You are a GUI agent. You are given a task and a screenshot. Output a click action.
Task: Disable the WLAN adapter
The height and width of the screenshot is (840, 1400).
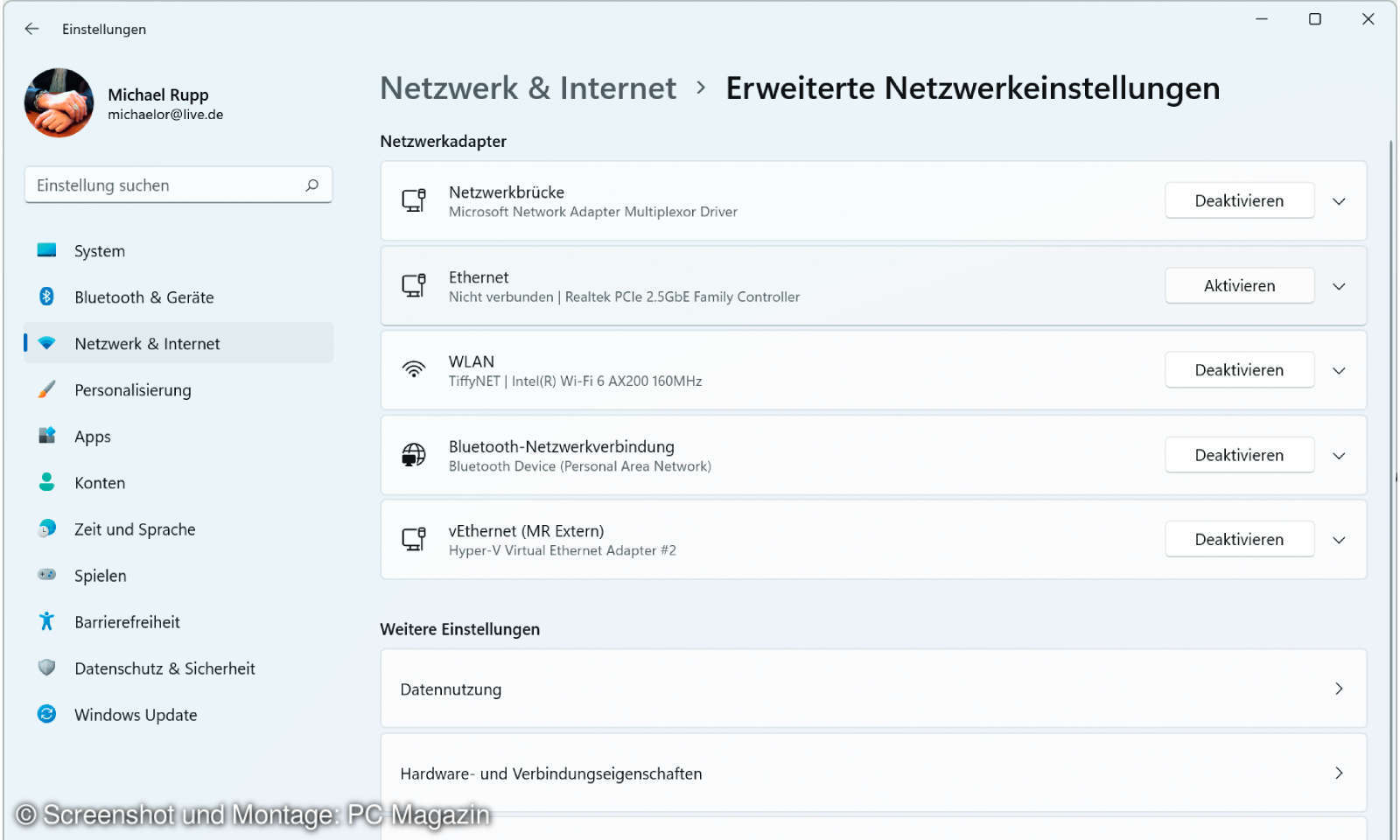pyautogui.click(x=1239, y=369)
